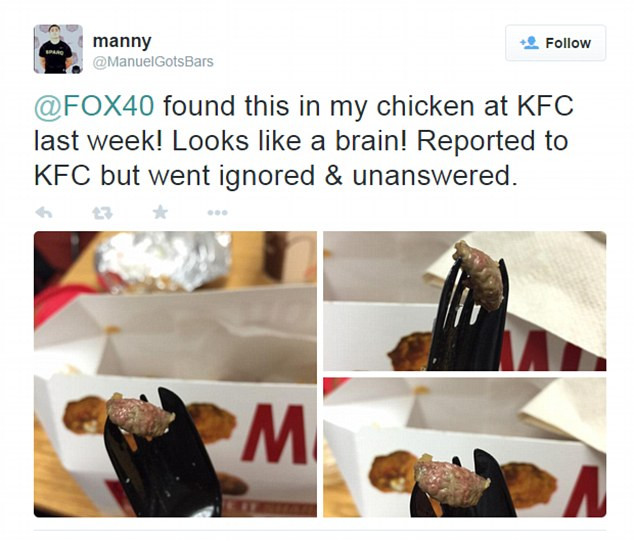Mark tweet as favorite with star
Image resolution: width=634 pixels, height=541 pixels.
click(161, 212)
